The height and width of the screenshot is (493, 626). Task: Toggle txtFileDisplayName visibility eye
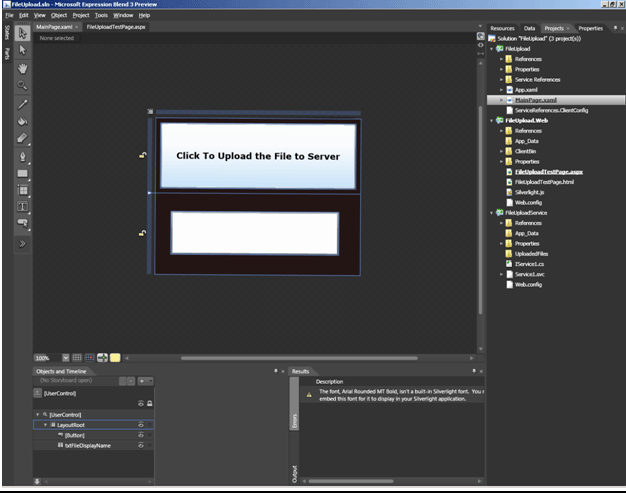pyautogui.click(x=141, y=445)
